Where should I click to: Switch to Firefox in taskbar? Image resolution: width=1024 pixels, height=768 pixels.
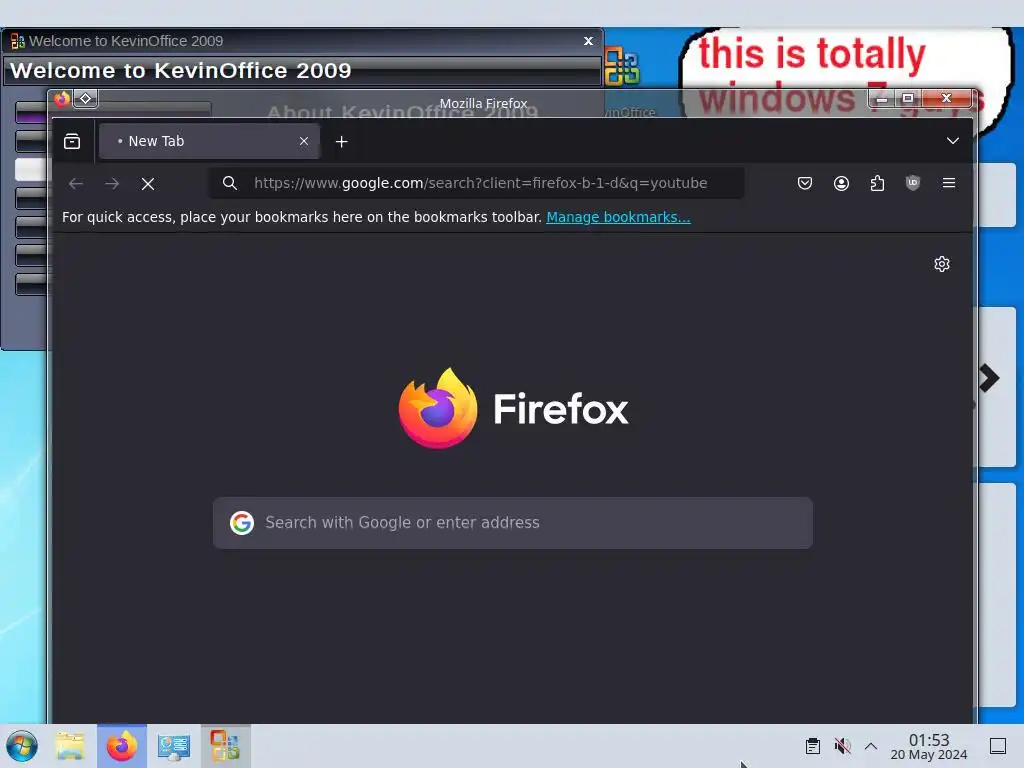[122, 746]
